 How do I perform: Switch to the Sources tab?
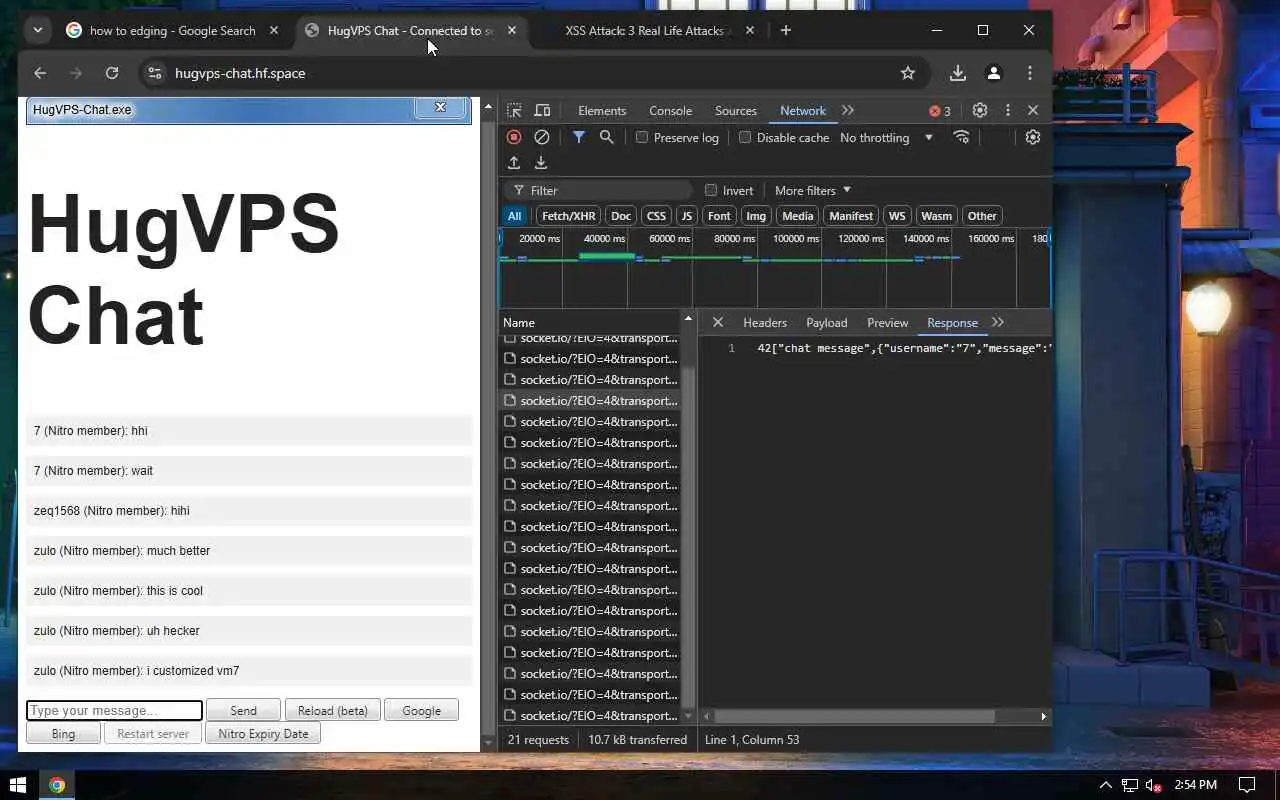[736, 110]
